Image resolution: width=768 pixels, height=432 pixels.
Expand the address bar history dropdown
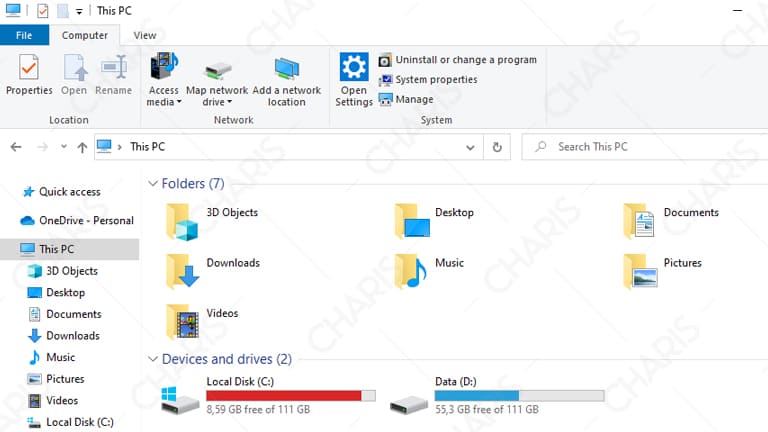(470, 147)
